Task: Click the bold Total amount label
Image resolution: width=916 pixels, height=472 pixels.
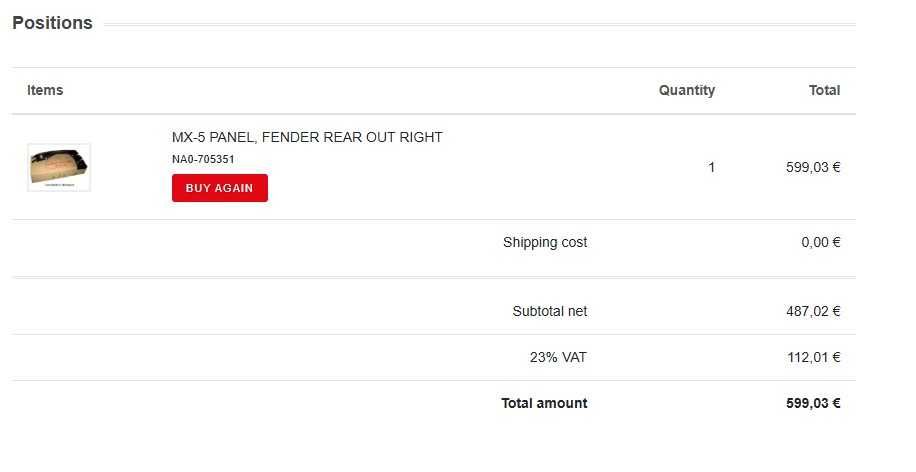Action: pos(544,403)
